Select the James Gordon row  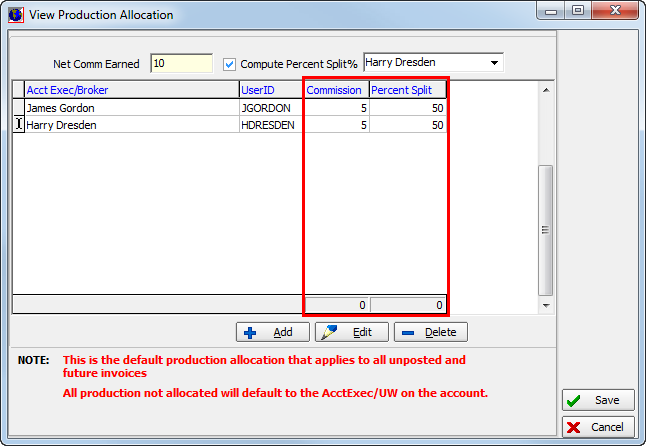click(130, 108)
